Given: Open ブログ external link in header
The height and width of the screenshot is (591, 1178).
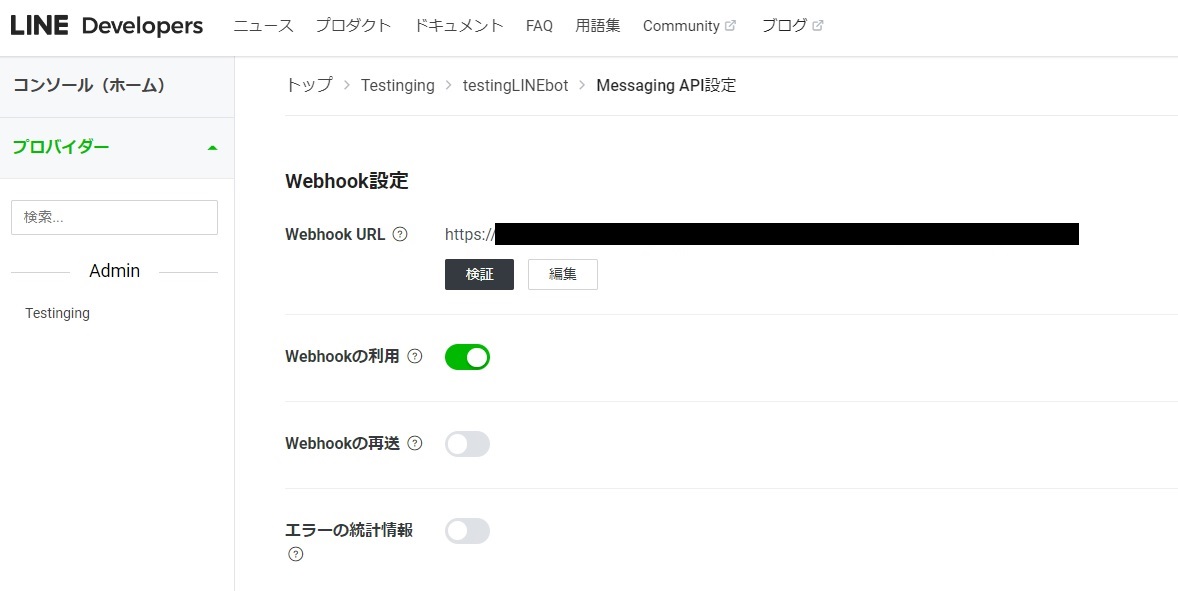Looking at the screenshot, I should (x=792, y=26).
